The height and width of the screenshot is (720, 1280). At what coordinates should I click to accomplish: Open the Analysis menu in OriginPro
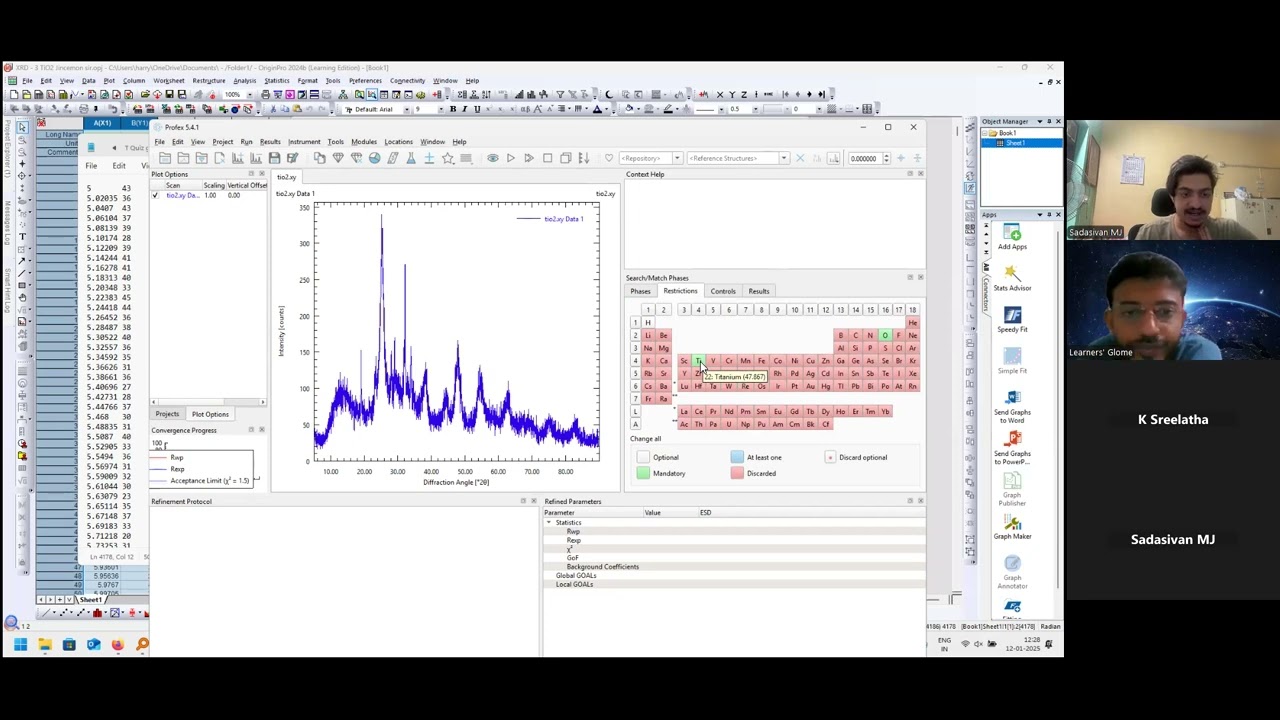click(244, 81)
